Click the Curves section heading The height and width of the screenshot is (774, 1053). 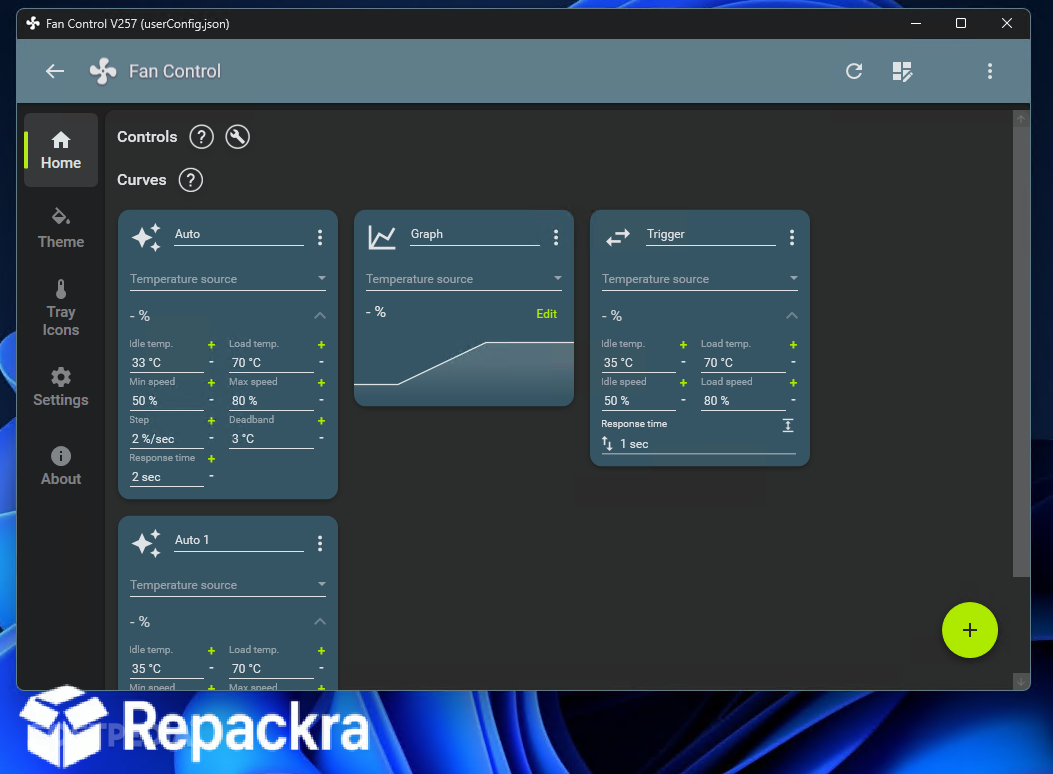[x=142, y=180]
